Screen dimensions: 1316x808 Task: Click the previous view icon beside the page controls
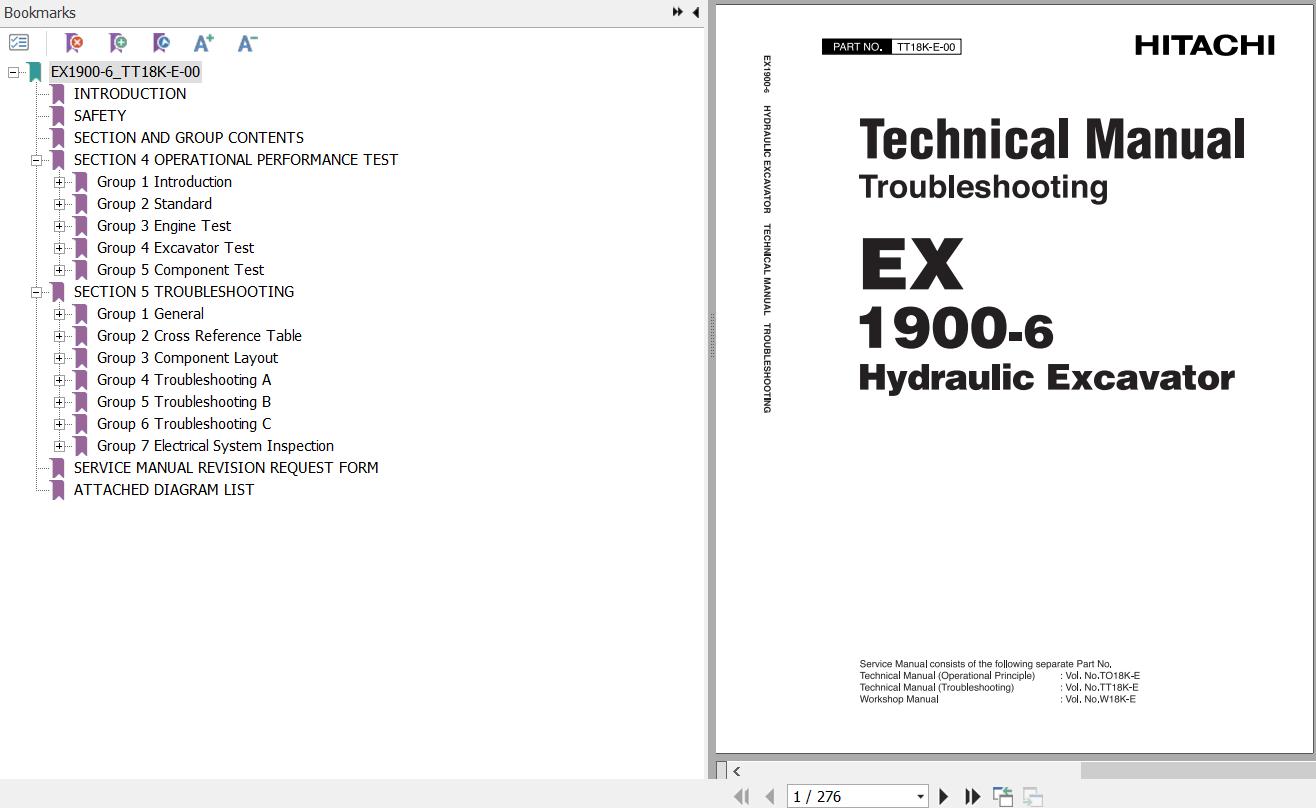coord(1002,796)
